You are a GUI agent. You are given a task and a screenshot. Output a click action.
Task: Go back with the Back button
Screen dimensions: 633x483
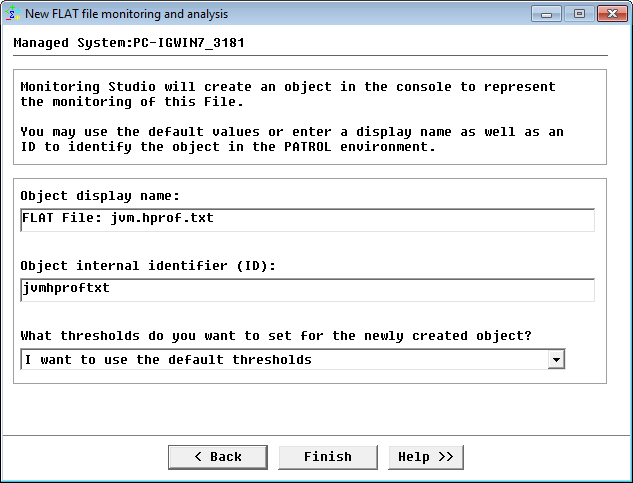pyautogui.click(x=218, y=457)
